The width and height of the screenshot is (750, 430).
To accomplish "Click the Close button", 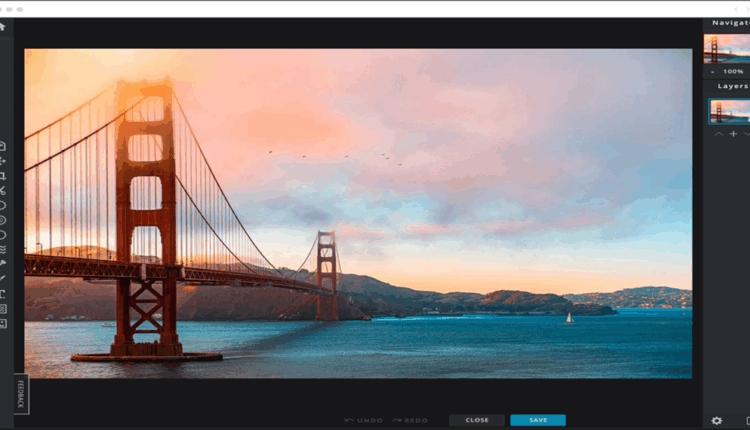I will coord(477,421).
